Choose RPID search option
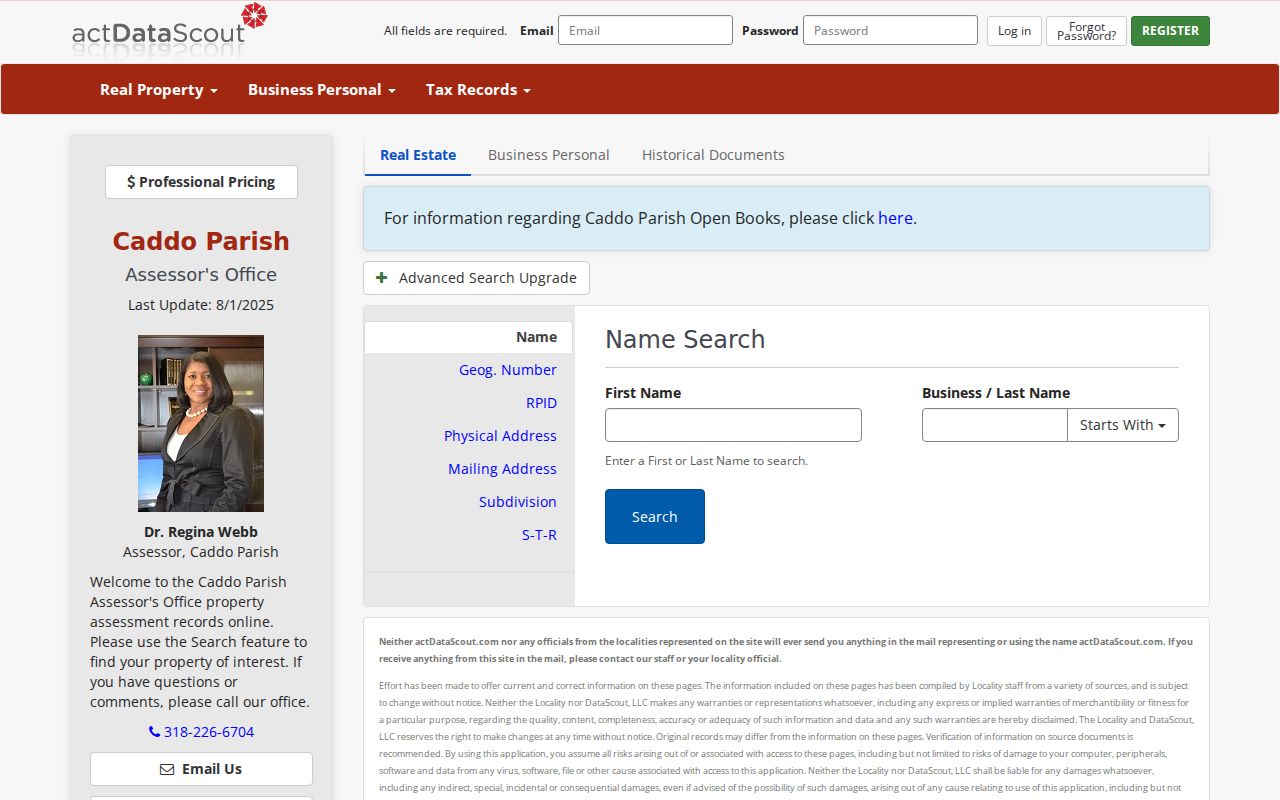Screen dimensions: 1280x800 (541, 403)
